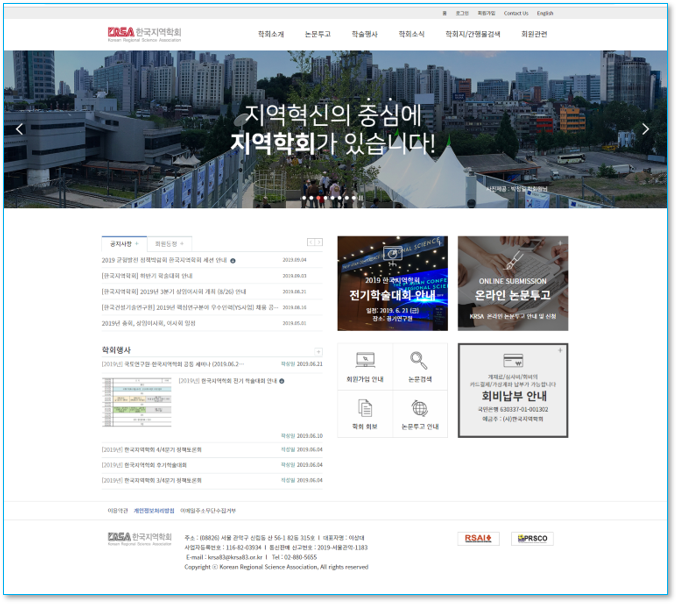
Task: Select the last banner slide dot
Action: click(x=354, y=198)
